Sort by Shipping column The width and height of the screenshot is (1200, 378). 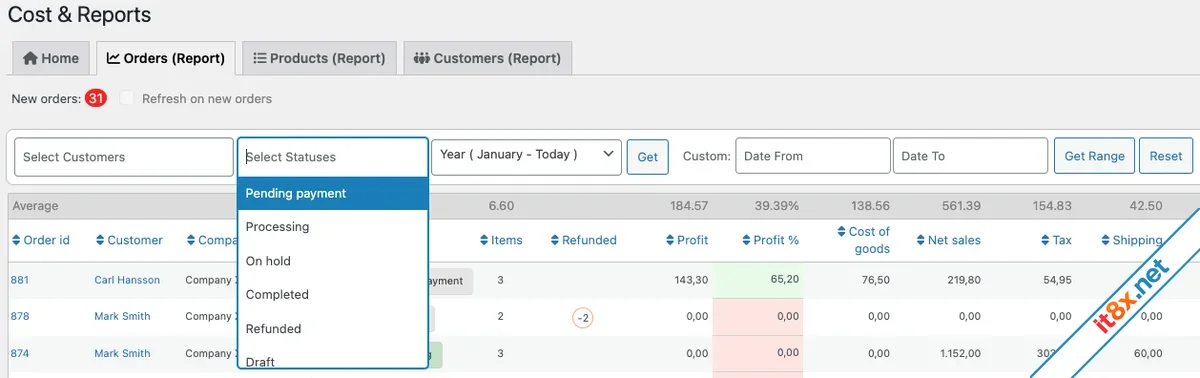(1132, 240)
